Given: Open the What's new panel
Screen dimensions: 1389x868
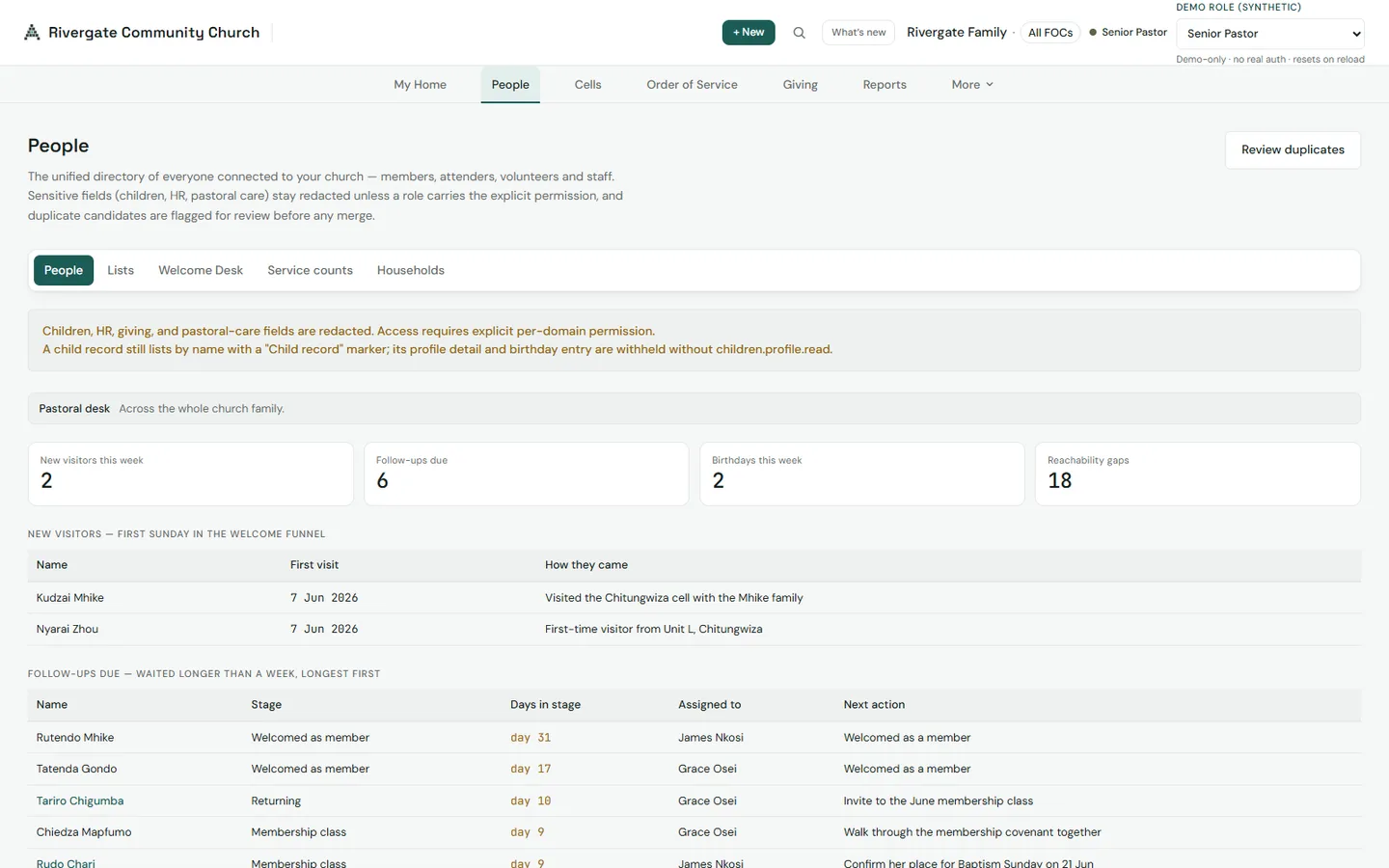Looking at the screenshot, I should coord(858,33).
